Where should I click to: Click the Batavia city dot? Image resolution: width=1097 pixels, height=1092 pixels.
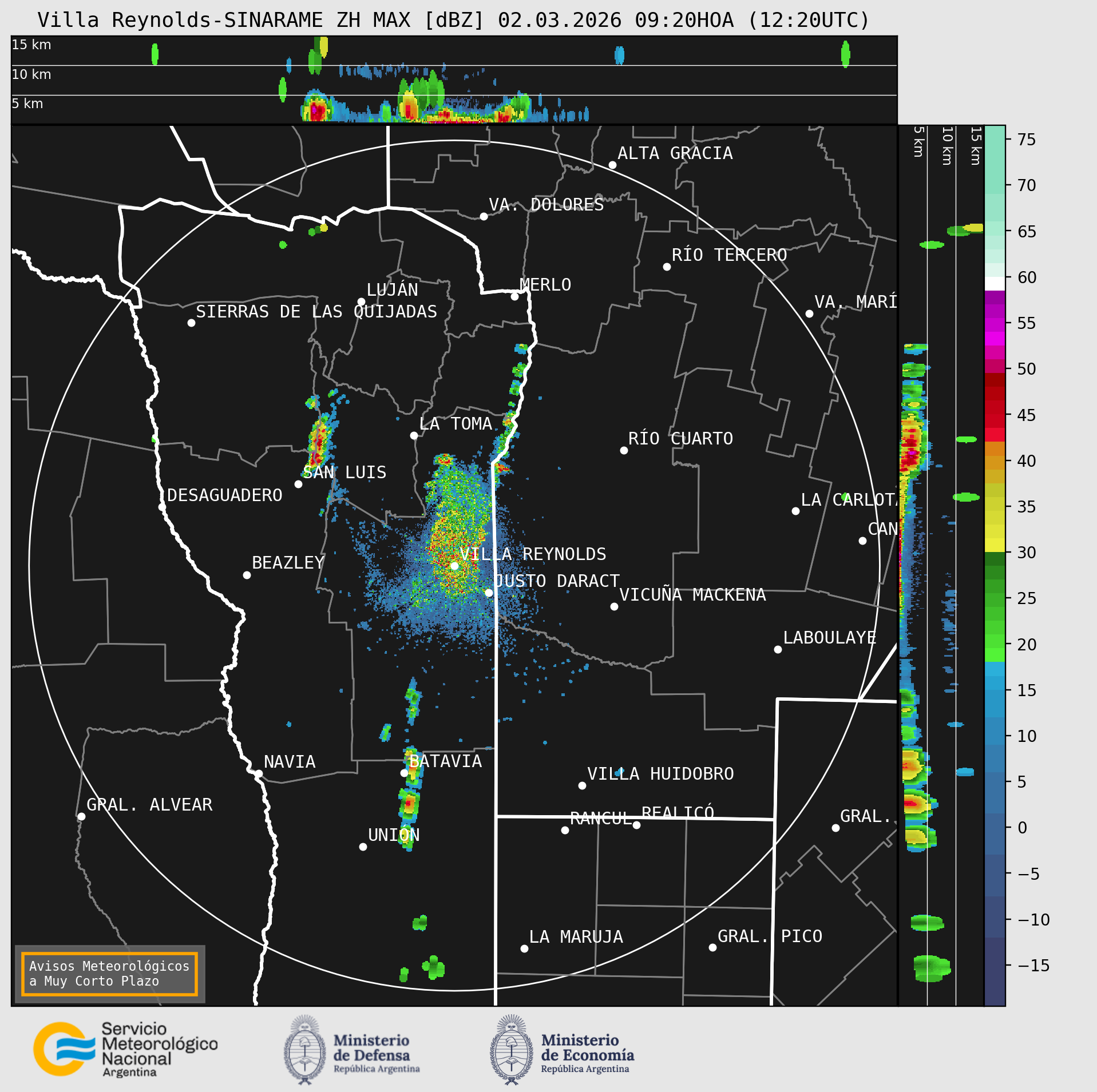(404, 773)
